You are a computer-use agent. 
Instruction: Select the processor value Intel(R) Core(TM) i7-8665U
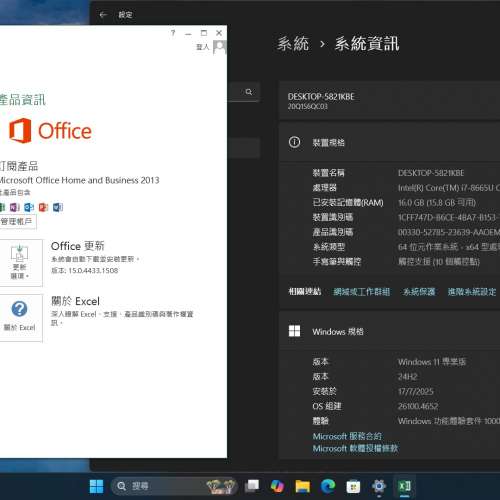click(x=449, y=188)
